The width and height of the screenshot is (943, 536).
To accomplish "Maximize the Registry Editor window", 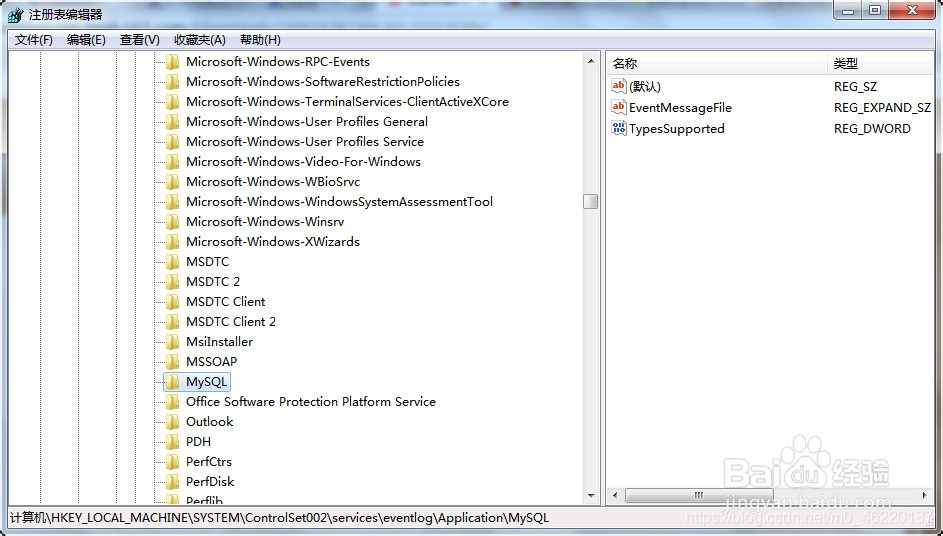I will pos(875,10).
